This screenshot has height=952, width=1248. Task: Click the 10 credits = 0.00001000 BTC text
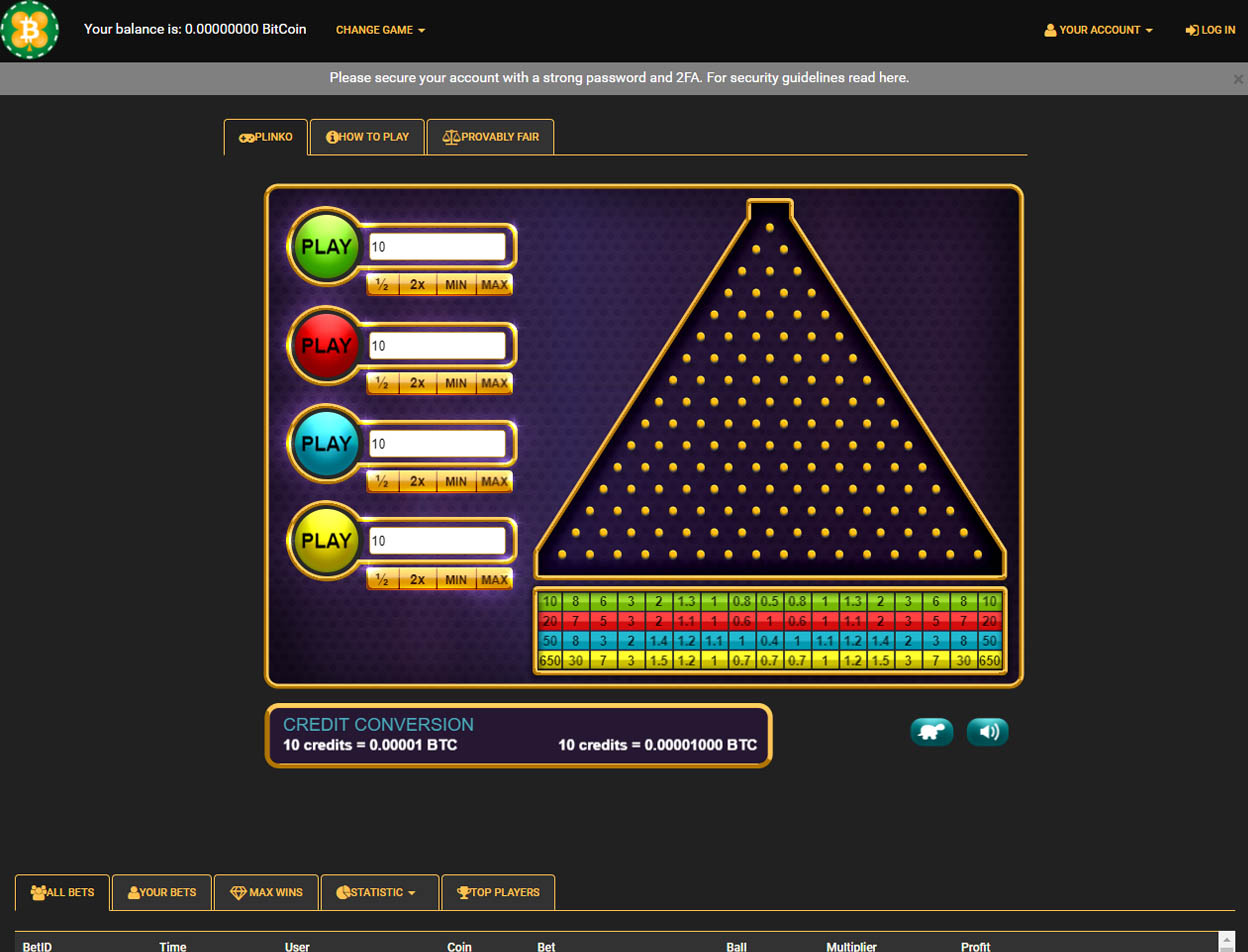point(657,745)
